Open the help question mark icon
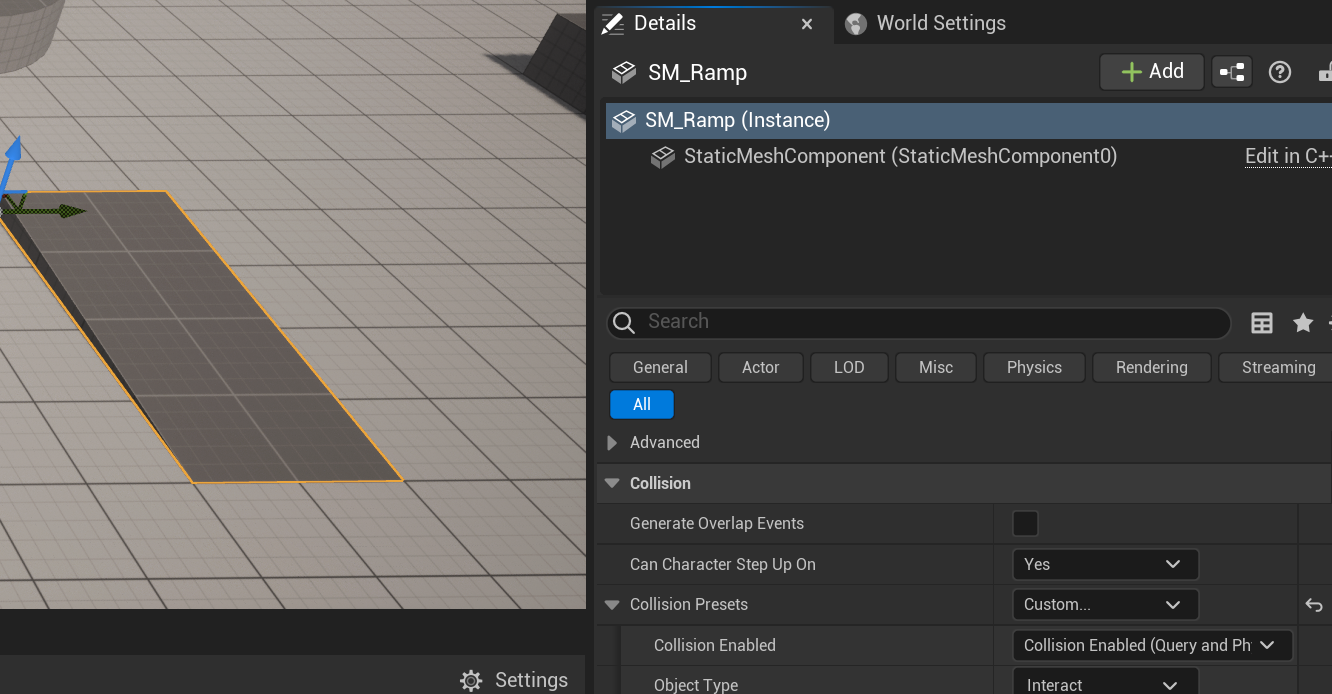 [x=1280, y=72]
